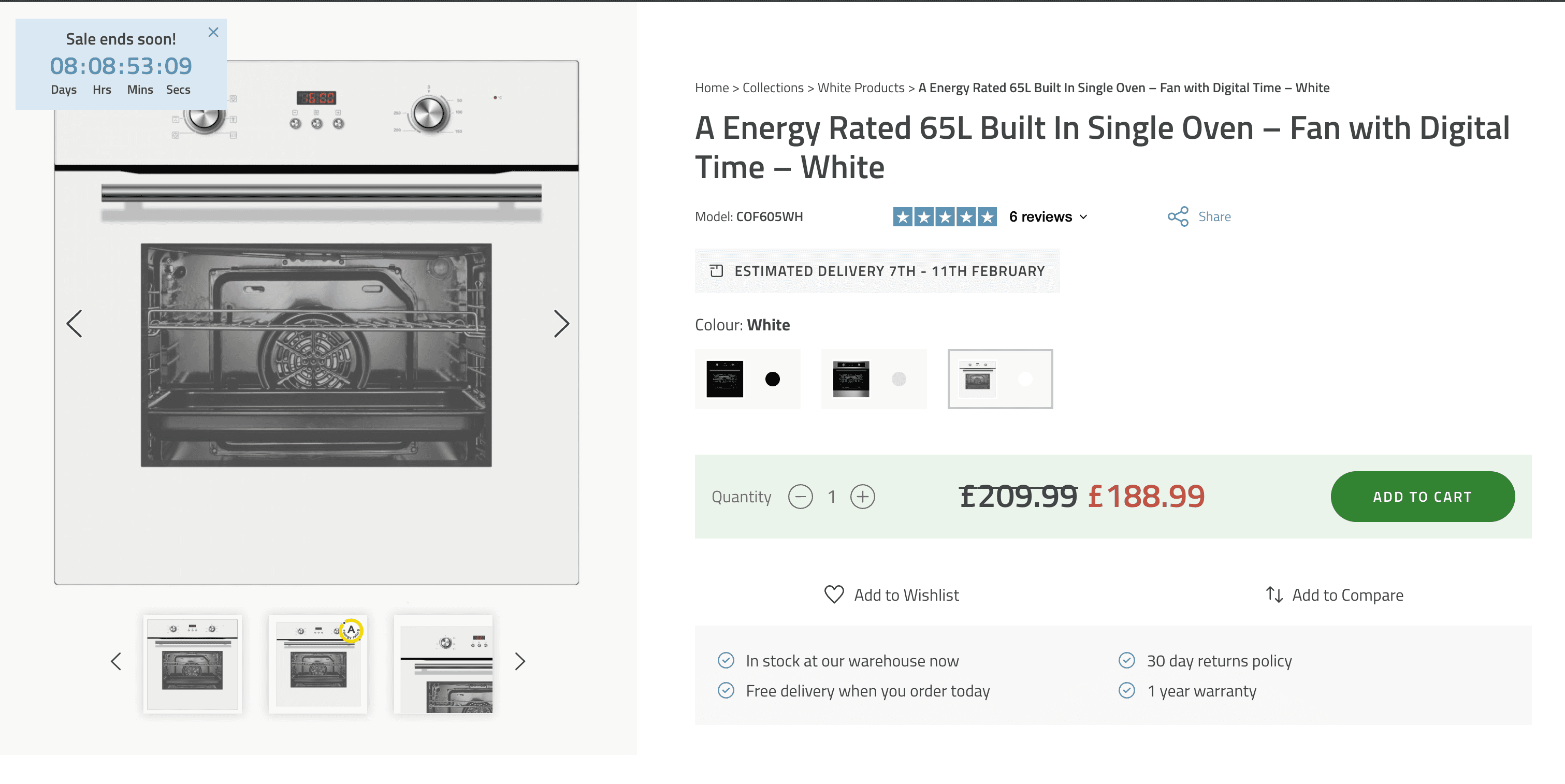Select the stainless steel colour variant
The image size is (1565, 784).
tap(874, 379)
